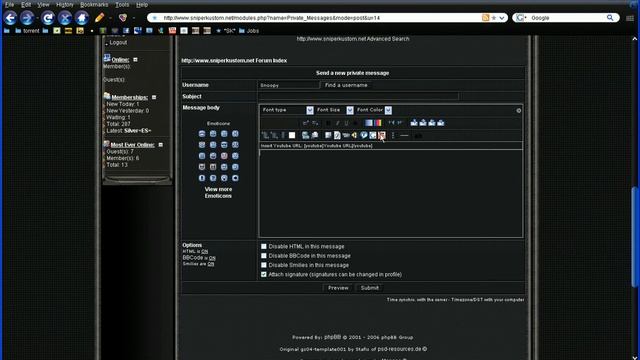This screenshot has width=640, height=360.
Task: Tick Disable BBCode in this message checkbox
Action: [264, 256]
